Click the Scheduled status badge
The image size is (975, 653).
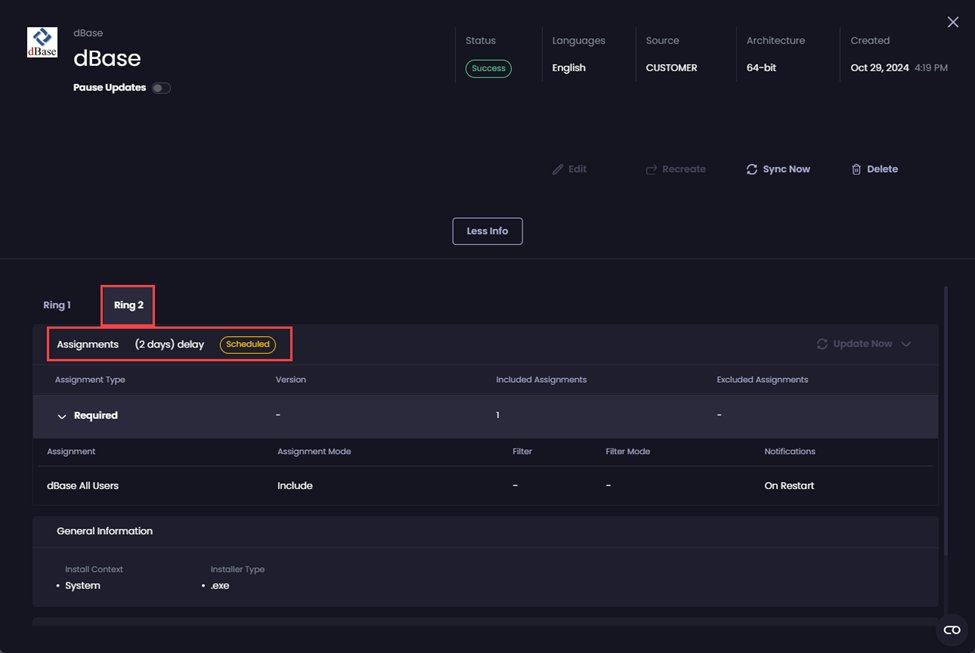tap(248, 344)
